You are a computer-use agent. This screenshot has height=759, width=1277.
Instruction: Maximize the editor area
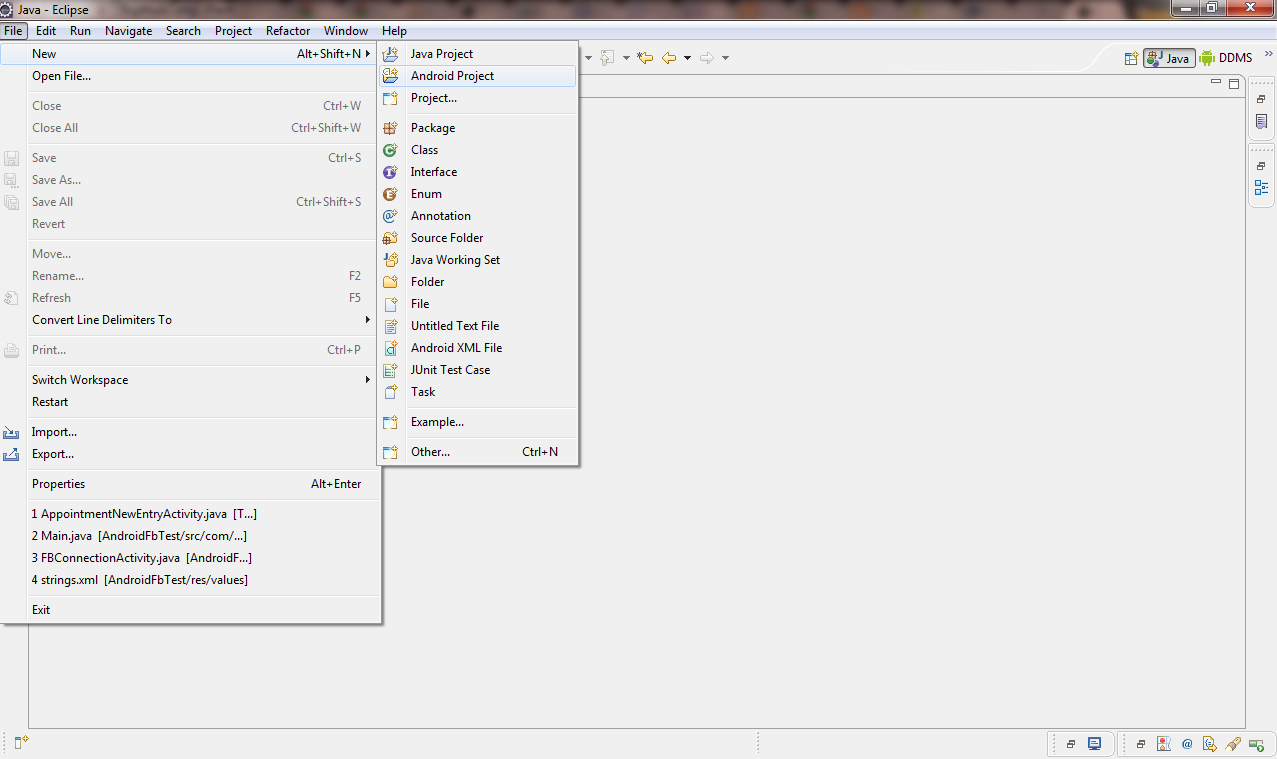1234,85
